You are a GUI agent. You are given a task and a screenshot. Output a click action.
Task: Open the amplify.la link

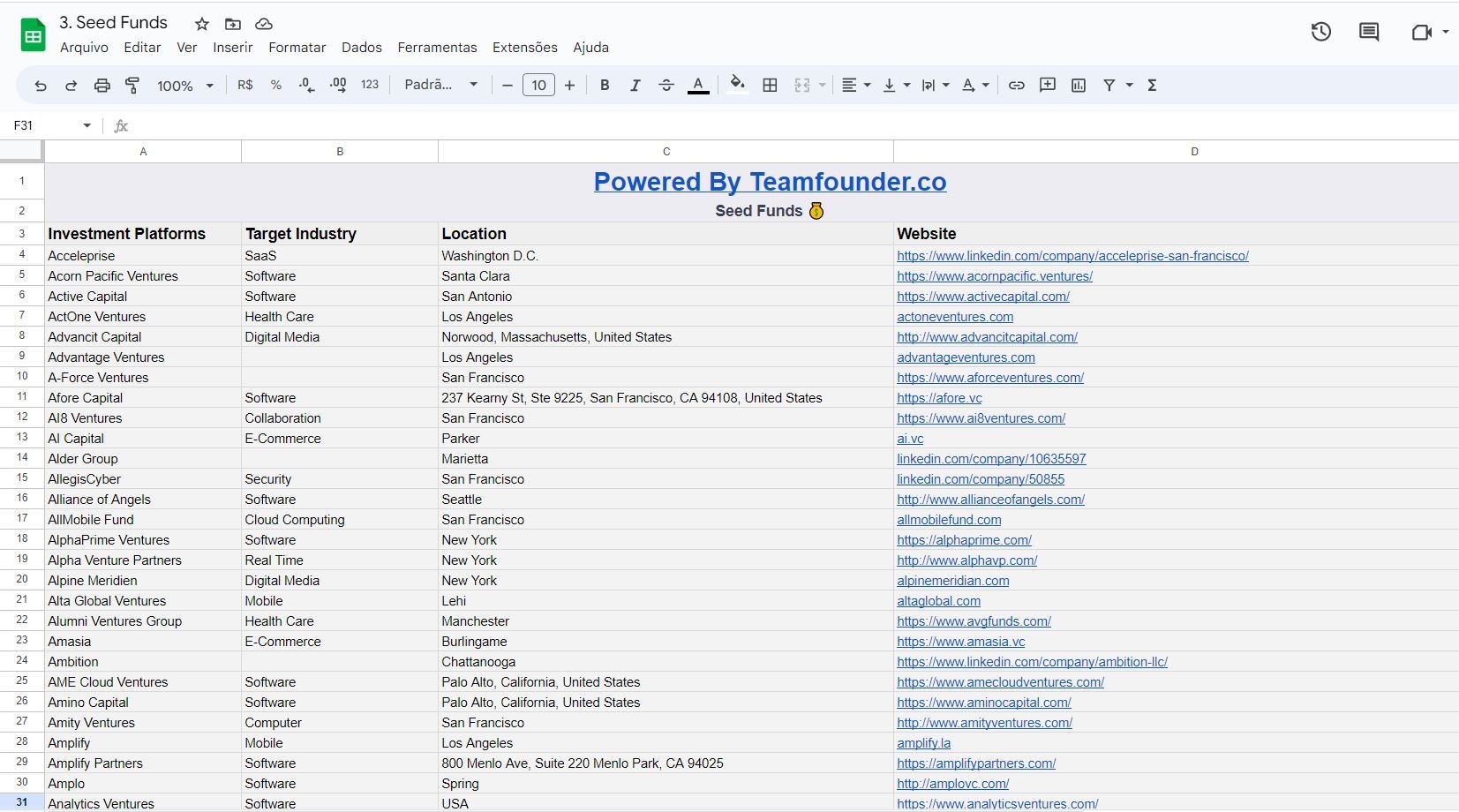pos(923,743)
